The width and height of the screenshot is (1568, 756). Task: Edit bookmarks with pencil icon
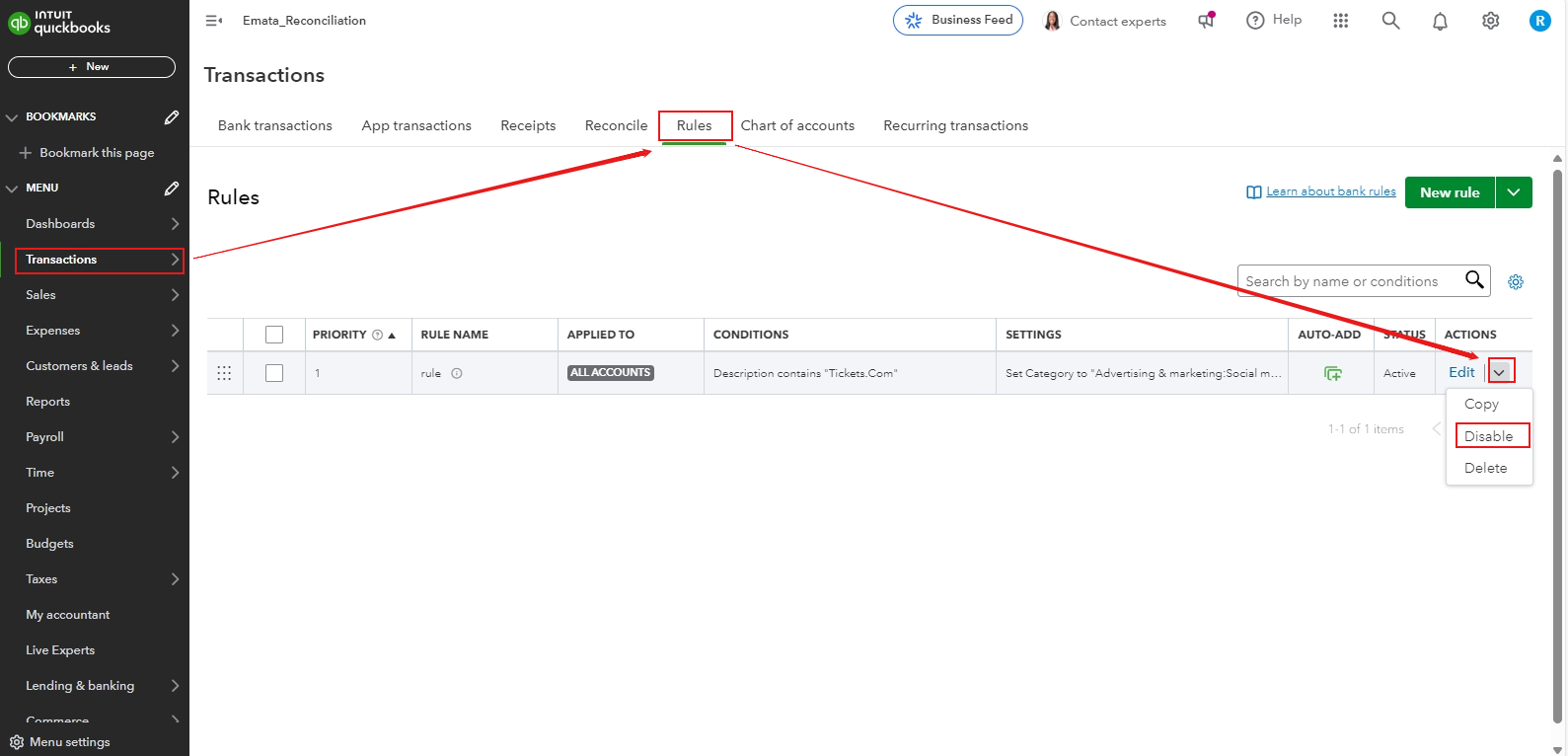pyautogui.click(x=171, y=117)
